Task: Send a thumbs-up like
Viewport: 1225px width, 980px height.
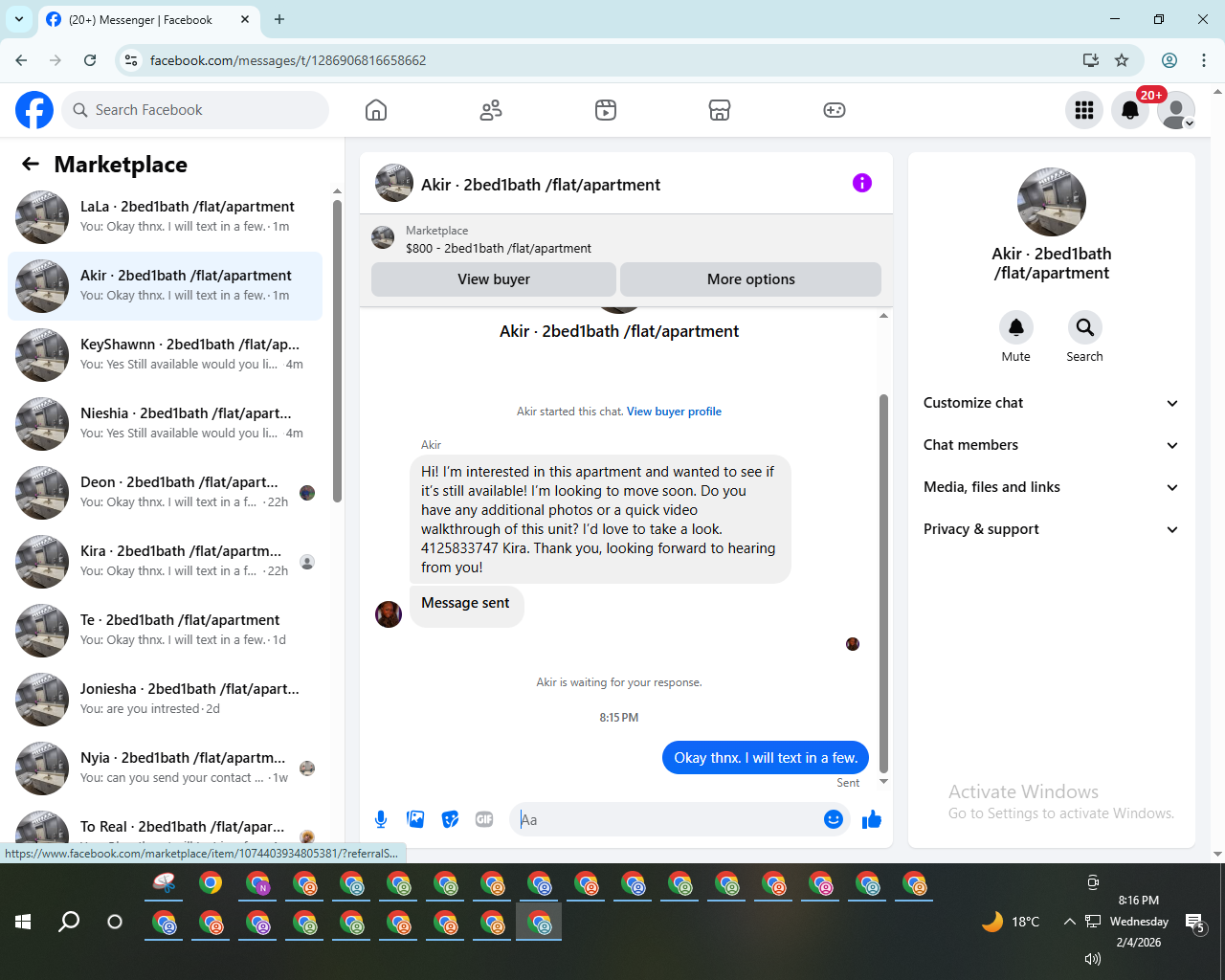Action: (x=872, y=819)
